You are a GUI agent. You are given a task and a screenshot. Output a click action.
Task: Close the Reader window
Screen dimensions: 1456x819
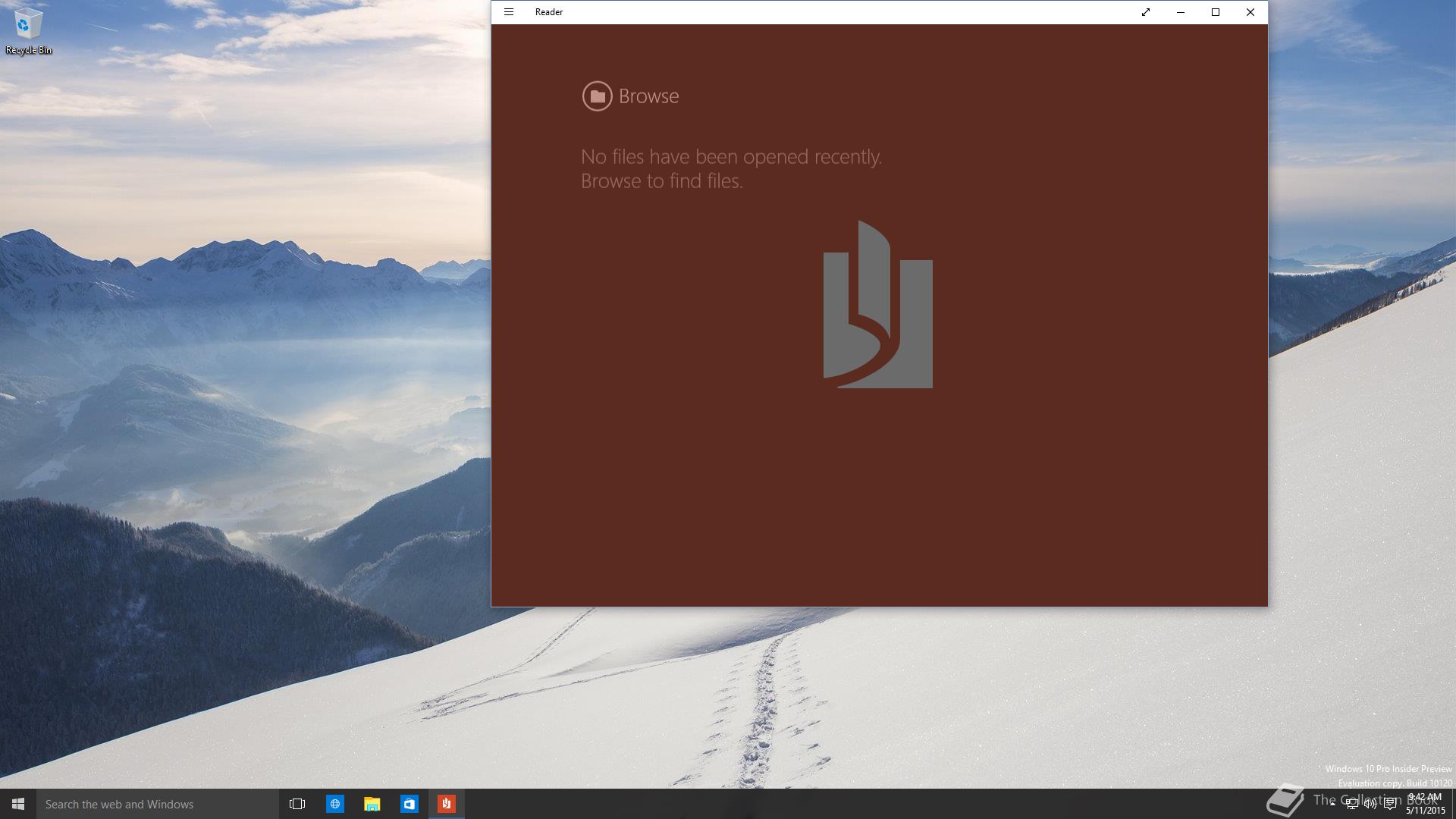coord(1250,12)
